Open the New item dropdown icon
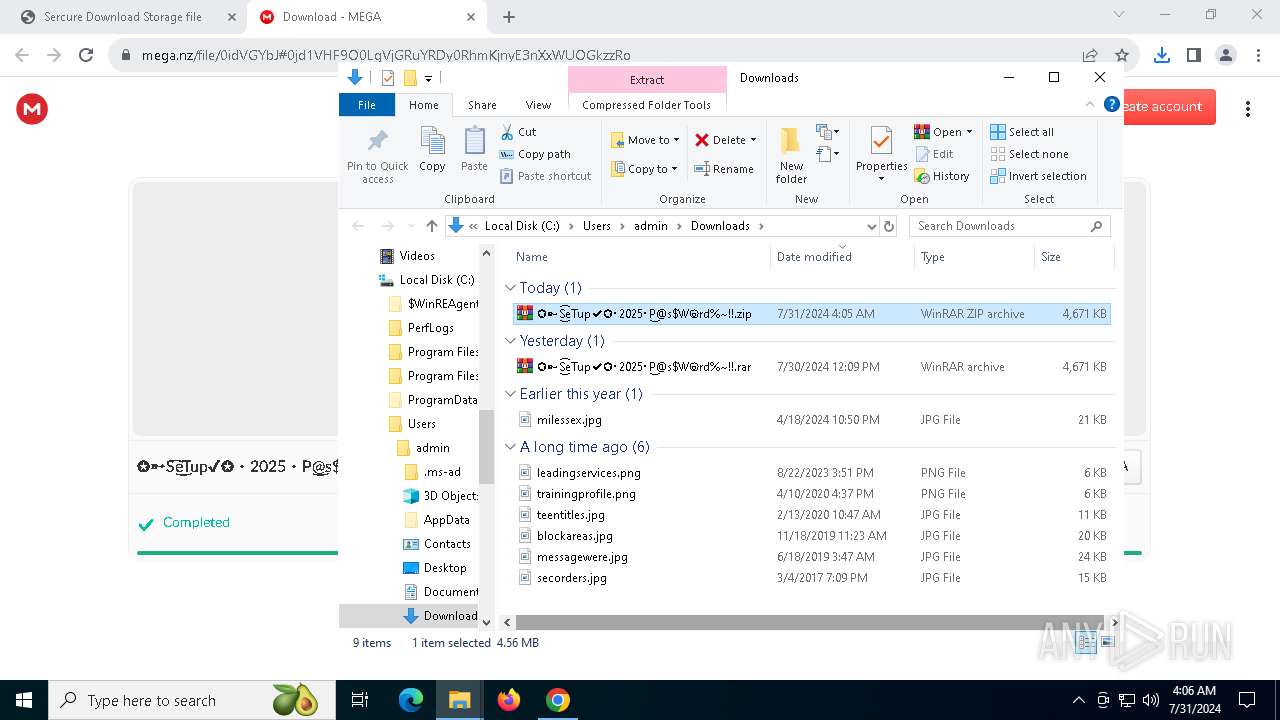 [x=826, y=132]
